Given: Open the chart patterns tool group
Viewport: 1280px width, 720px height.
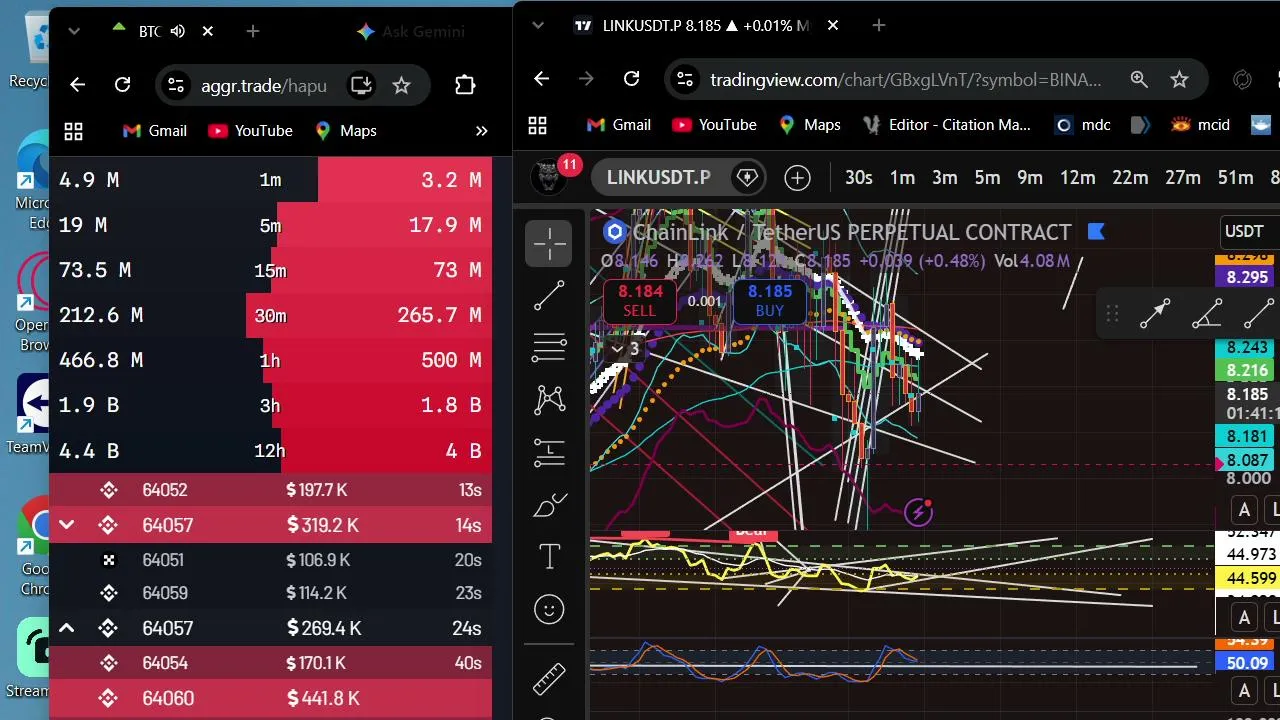Looking at the screenshot, I should [549, 400].
